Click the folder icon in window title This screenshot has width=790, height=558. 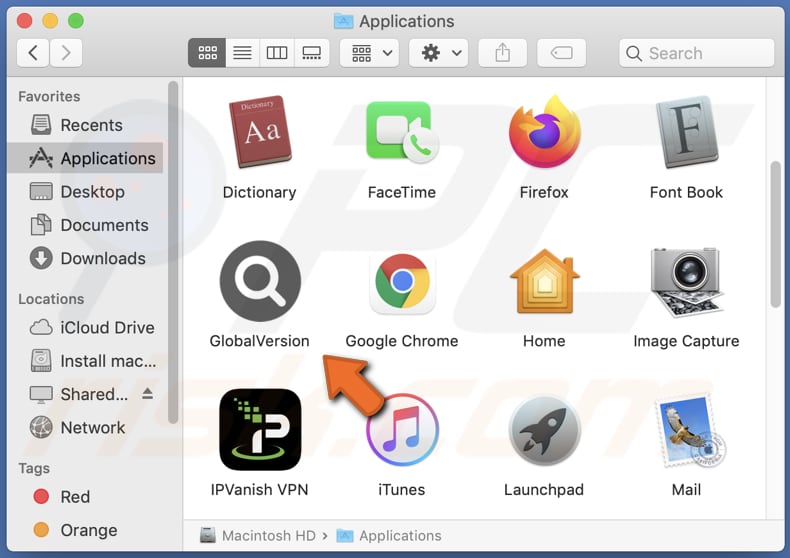point(344,21)
